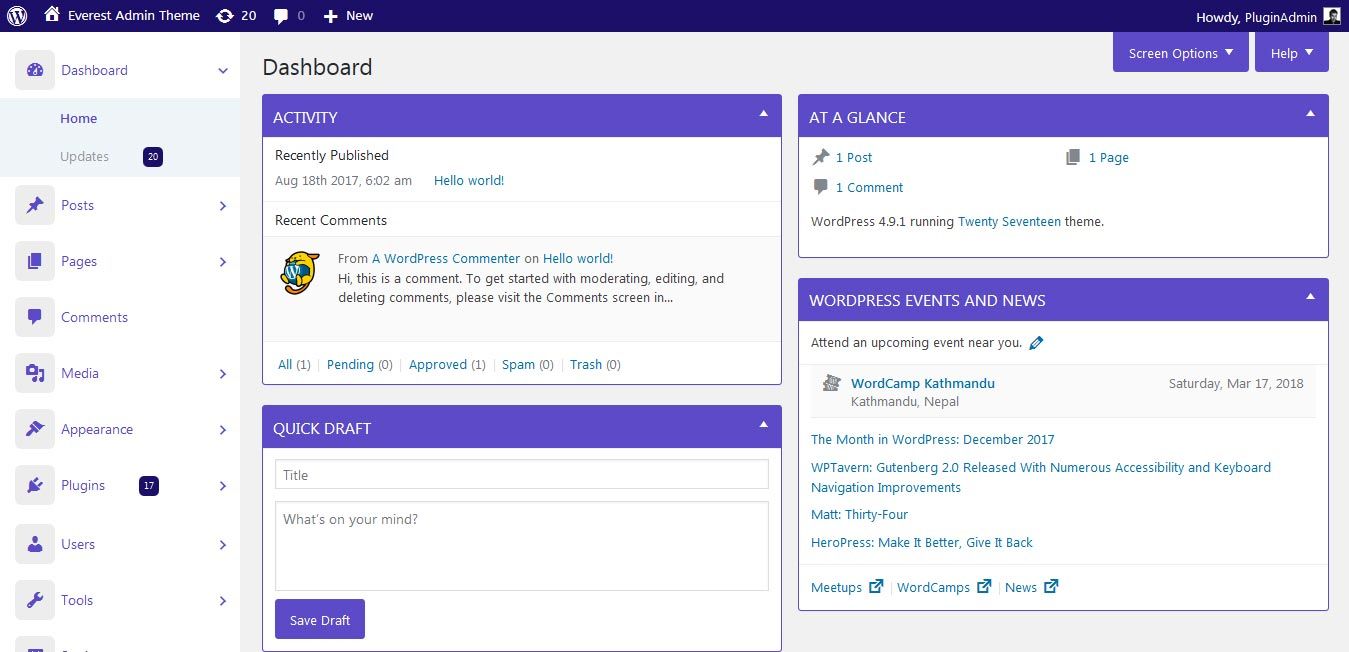Collapse the Dashboard sidebar submenu arrow

coord(223,71)
